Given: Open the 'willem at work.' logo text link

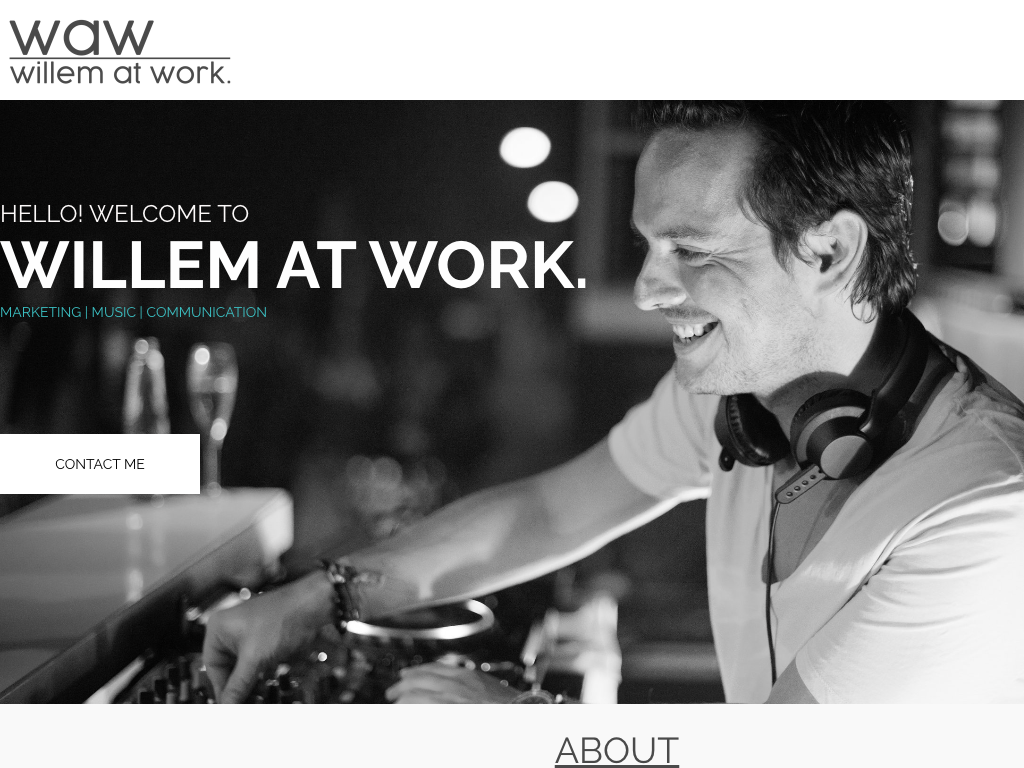Looking at the screenshot, I should point(120,73).
